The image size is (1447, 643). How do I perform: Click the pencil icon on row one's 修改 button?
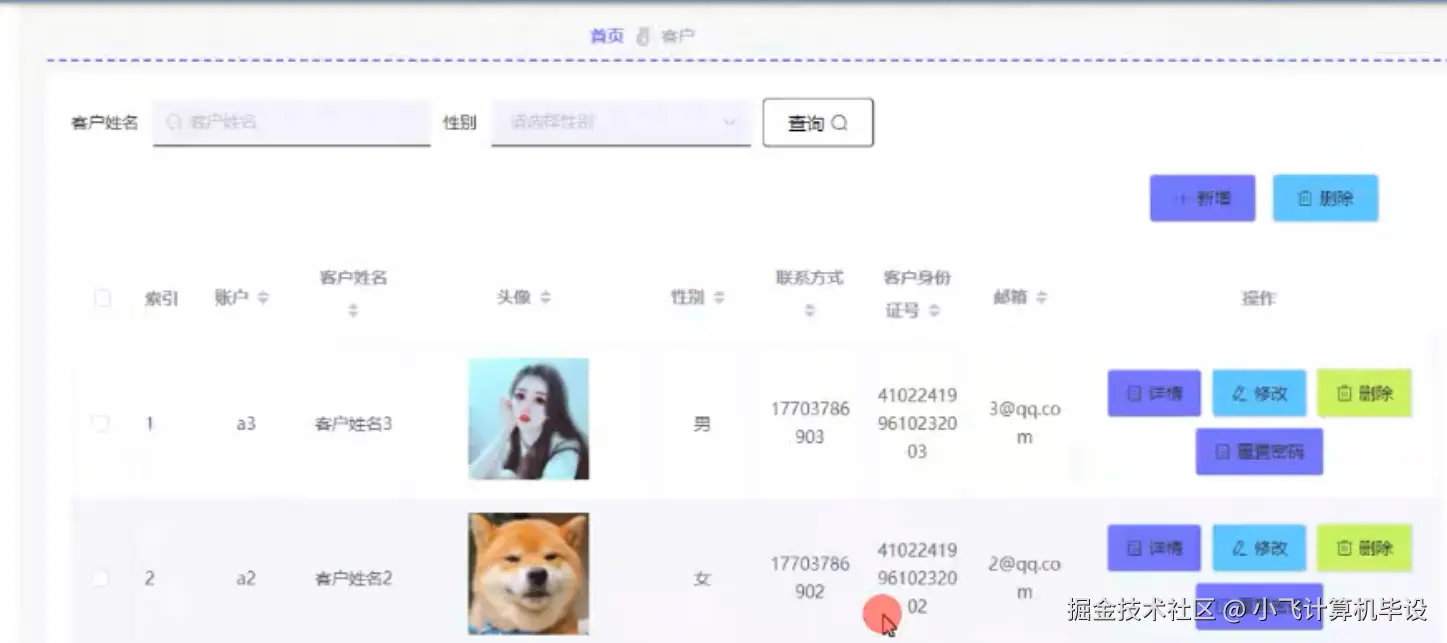1238,393
